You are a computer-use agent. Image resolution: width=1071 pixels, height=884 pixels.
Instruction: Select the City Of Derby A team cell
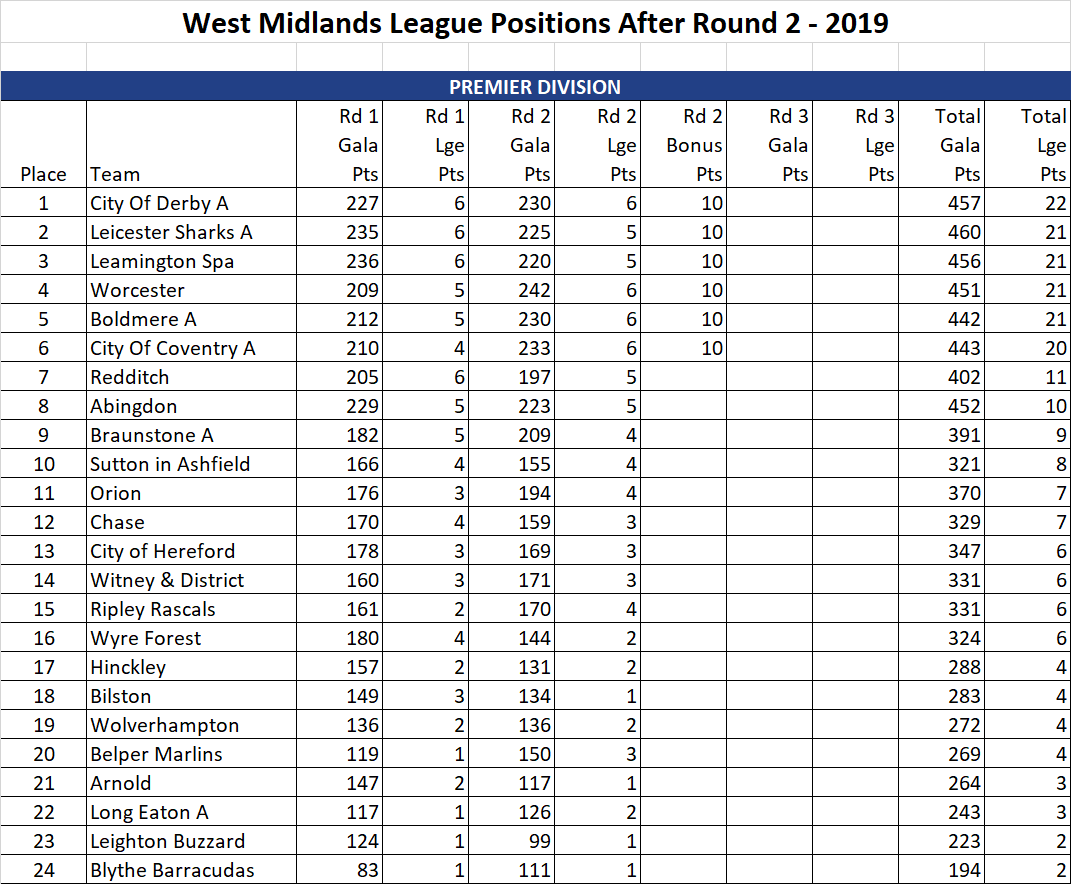pos(191,203)
